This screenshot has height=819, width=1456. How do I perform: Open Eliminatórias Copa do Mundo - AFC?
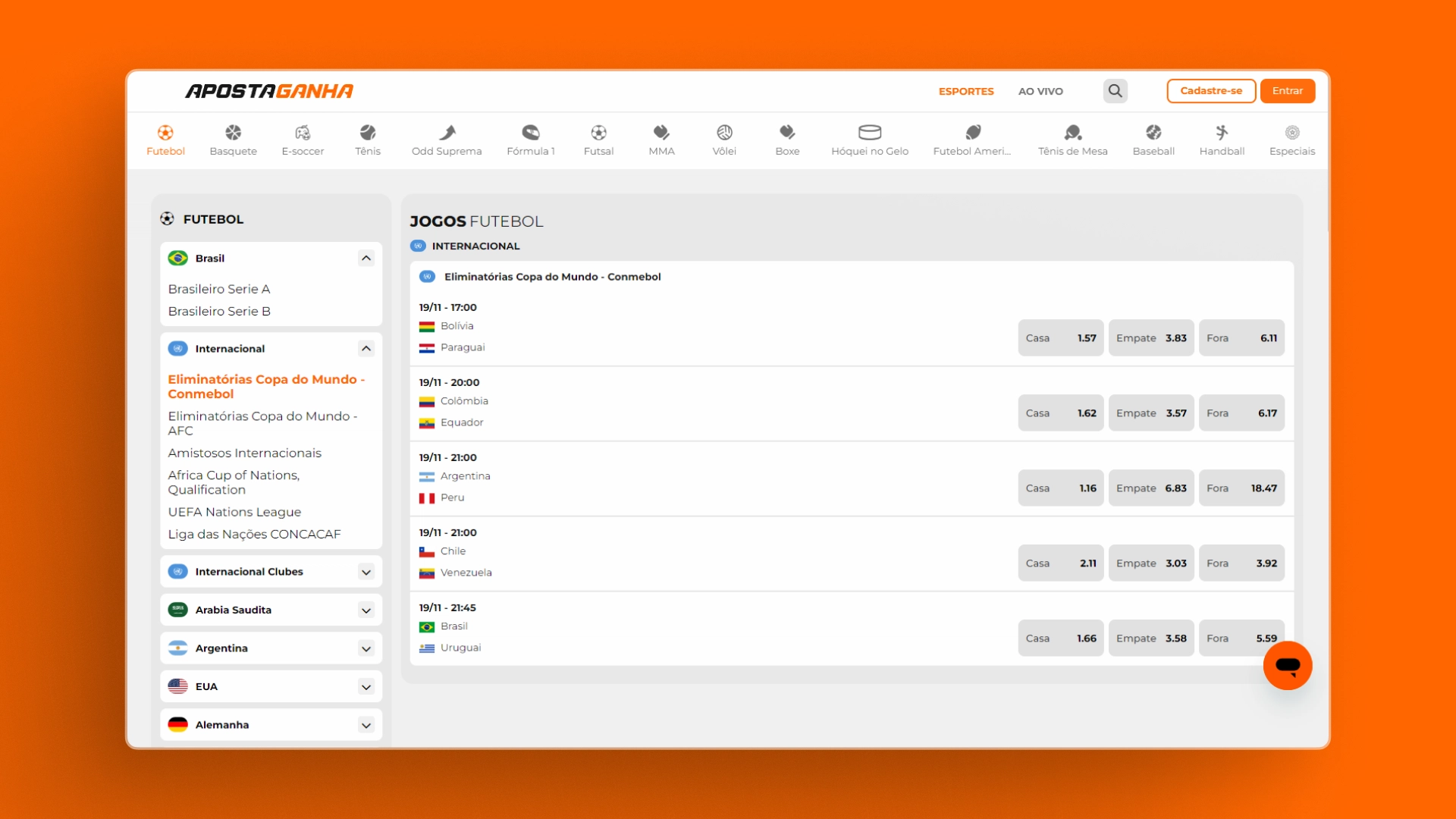pyautogui.click(x=262, y=423)
